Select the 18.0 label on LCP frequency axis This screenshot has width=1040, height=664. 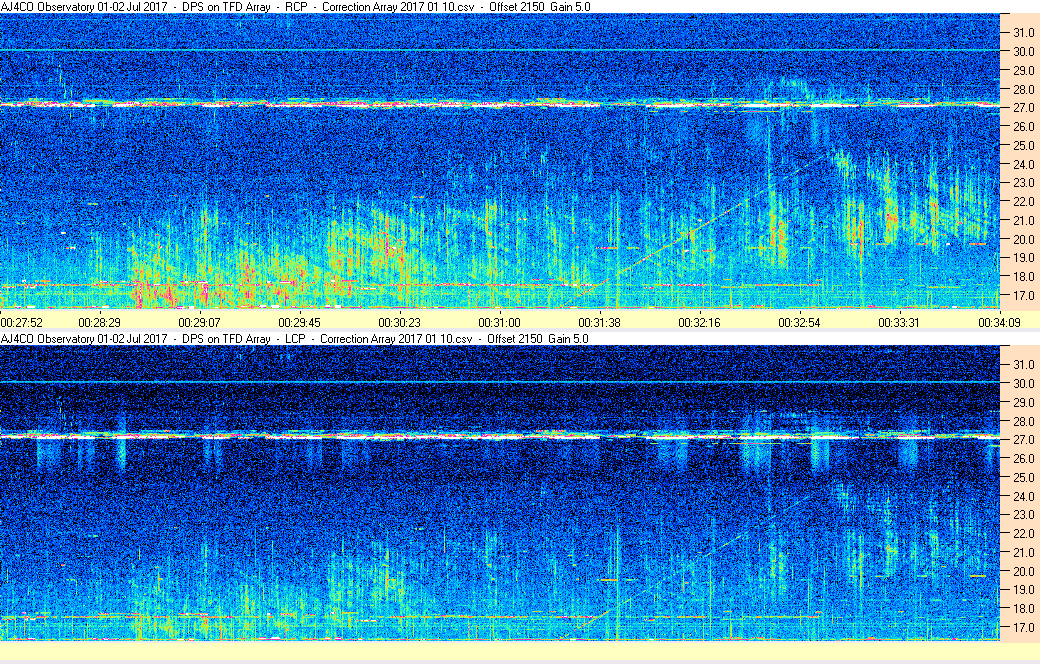pos(1023,609)
